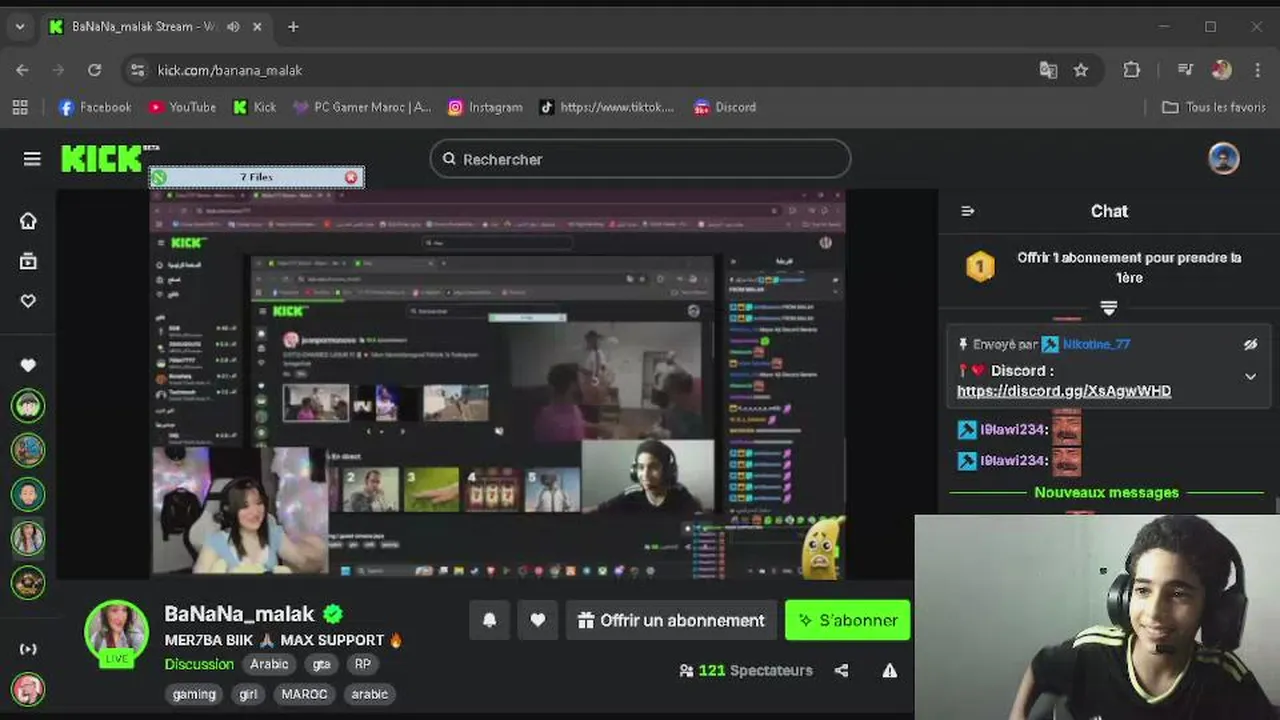Image resolution: width=1280 pixels, height=720 pixels.
Task: Click the stream video player
Action: [498, 384]
